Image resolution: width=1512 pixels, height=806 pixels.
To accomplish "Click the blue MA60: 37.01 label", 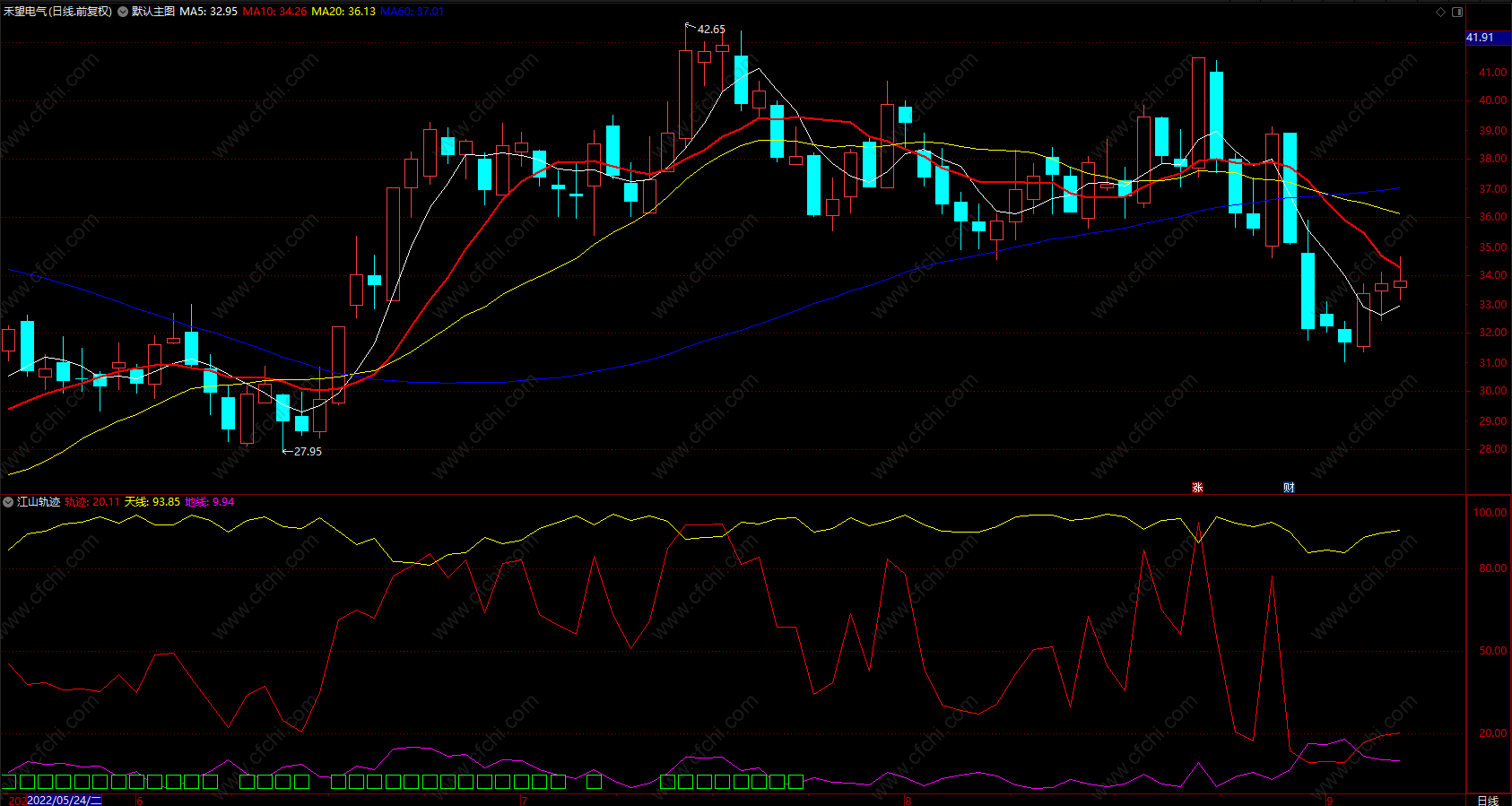I will click(413, 12).
